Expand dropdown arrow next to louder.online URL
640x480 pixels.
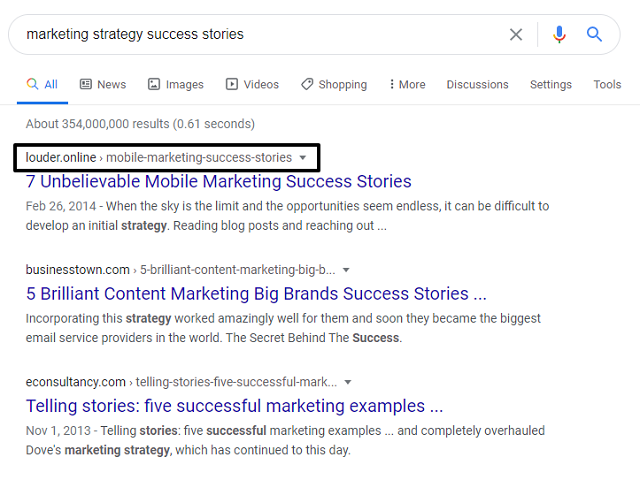coord(303,158)
